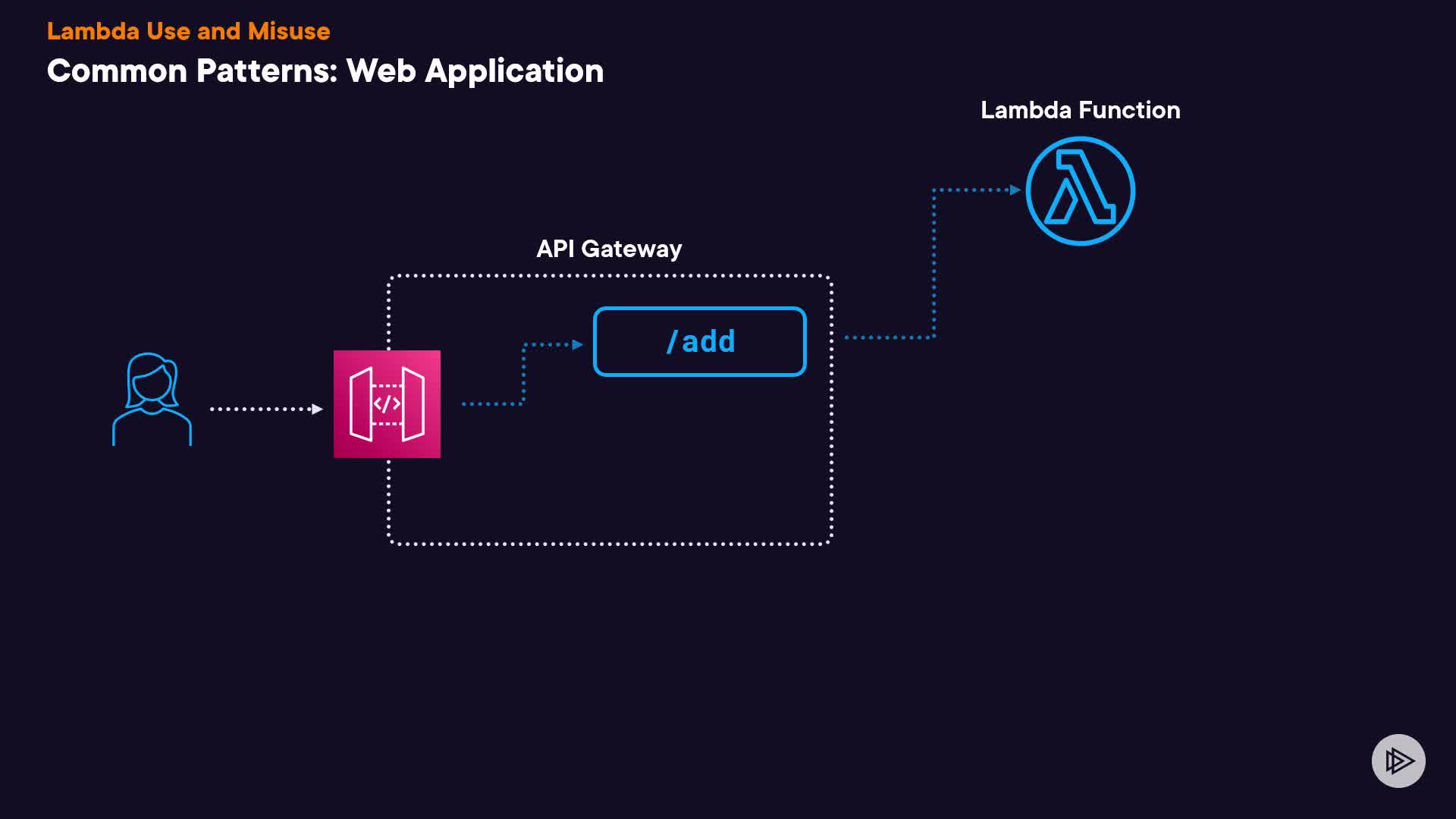Click the Pluralsight play logo
1456x819 pixels.
1398,761
